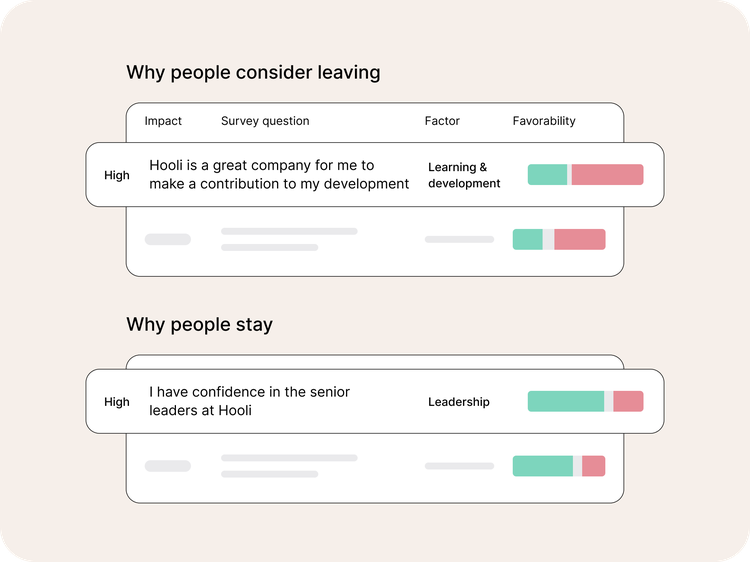
Task: Click red unfavorable segment for leadership question
Action: click(x=628, y=402)
